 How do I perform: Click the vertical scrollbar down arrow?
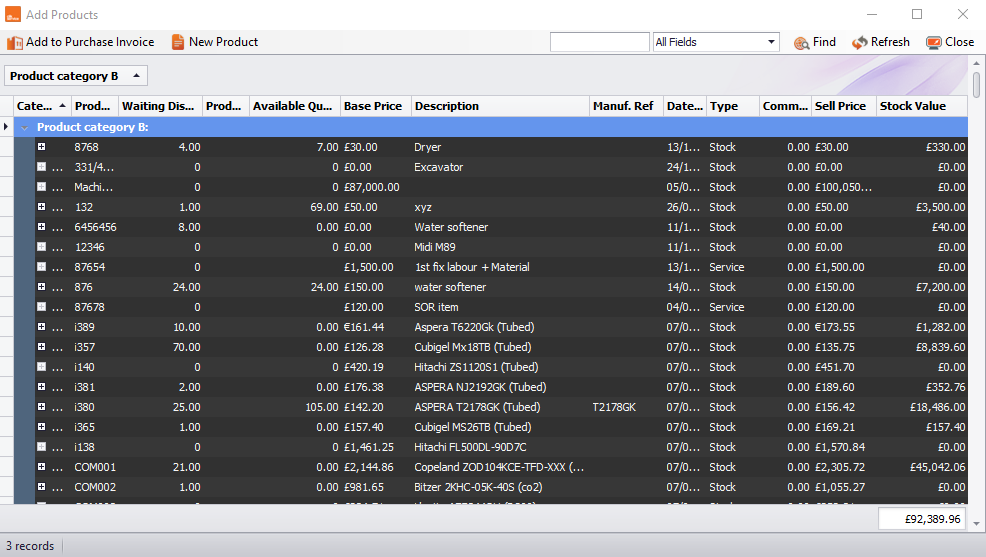point(976,523)
